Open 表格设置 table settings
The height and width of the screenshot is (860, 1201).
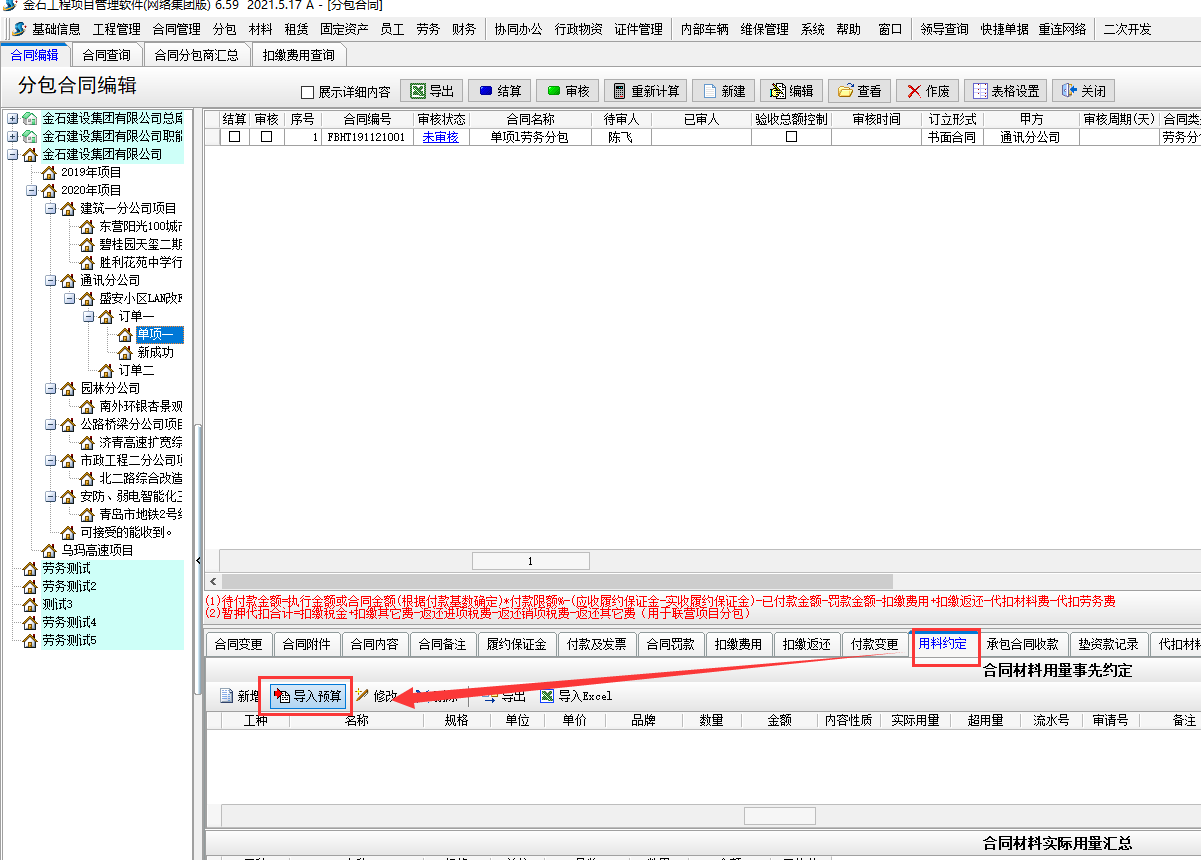(x=1005, y=91)
